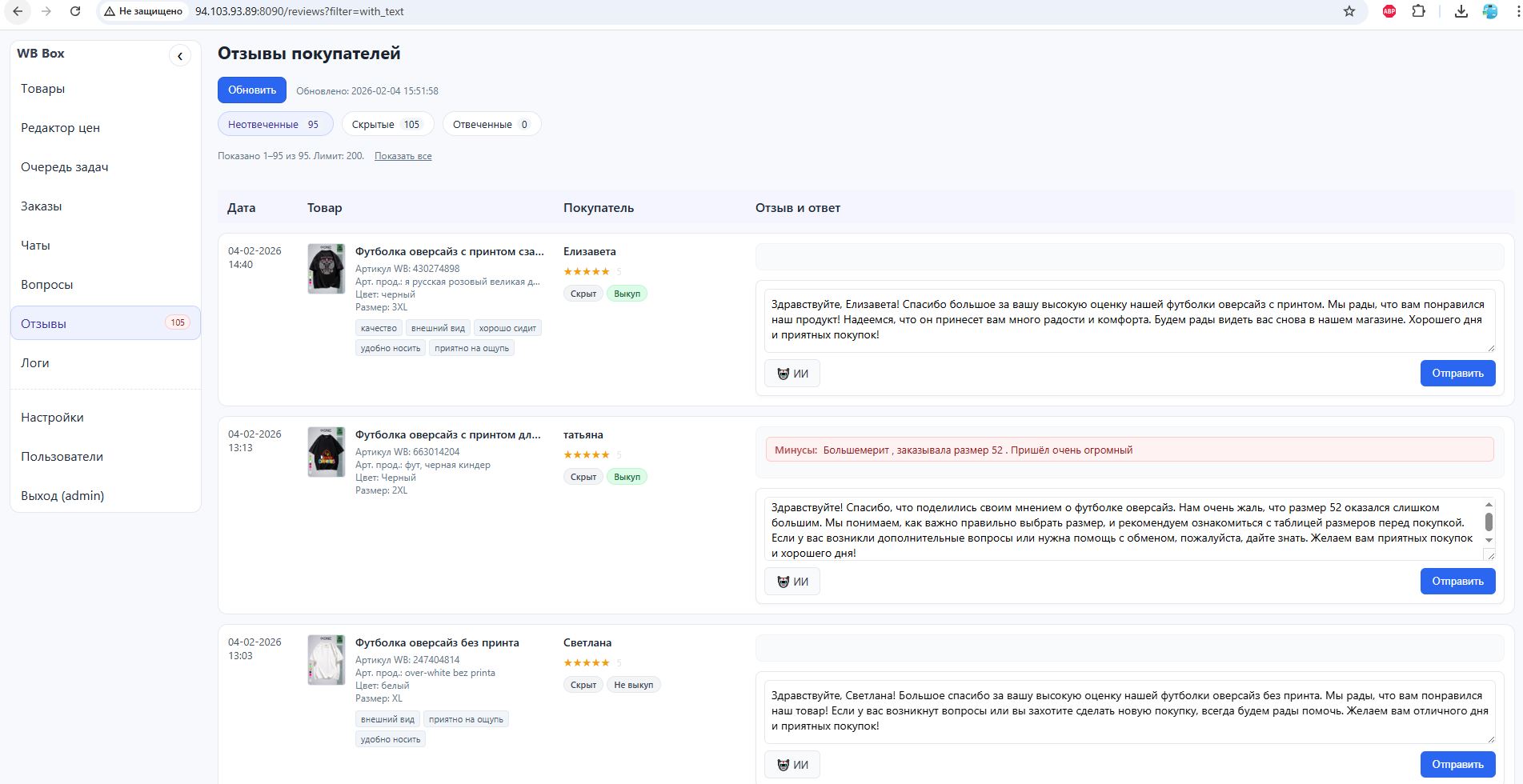
Task: Select the Неотвеченные filter tab
Action: (275, 124)
